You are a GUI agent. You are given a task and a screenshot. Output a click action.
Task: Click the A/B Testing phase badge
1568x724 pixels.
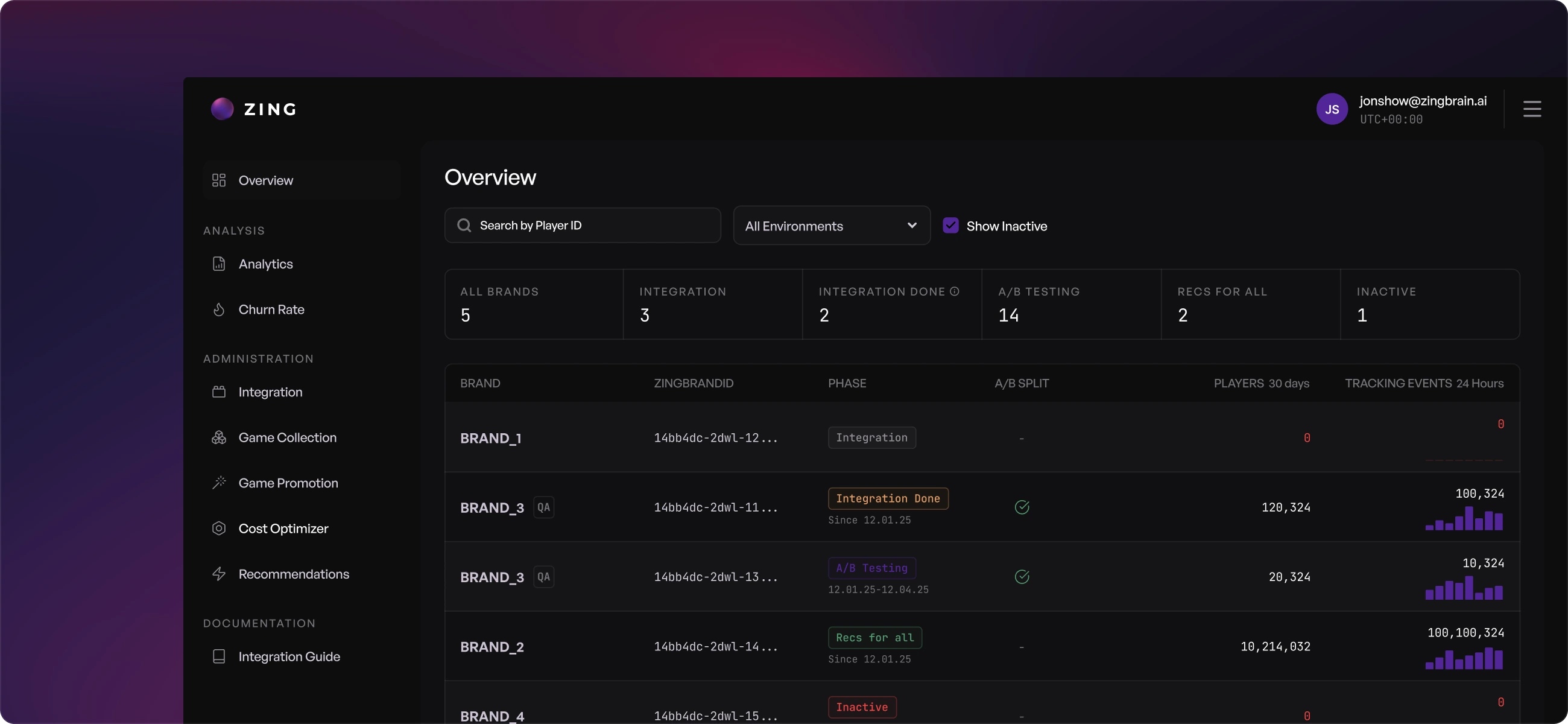(871, 568)
